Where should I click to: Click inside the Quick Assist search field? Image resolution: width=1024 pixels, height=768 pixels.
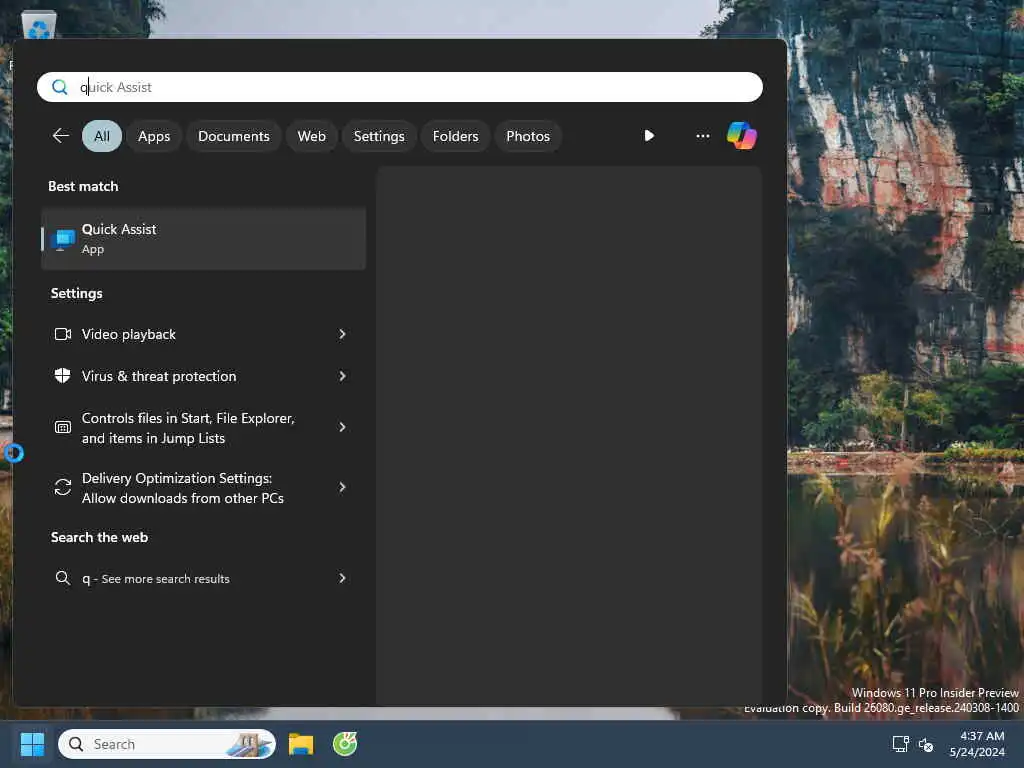point(400,87)
